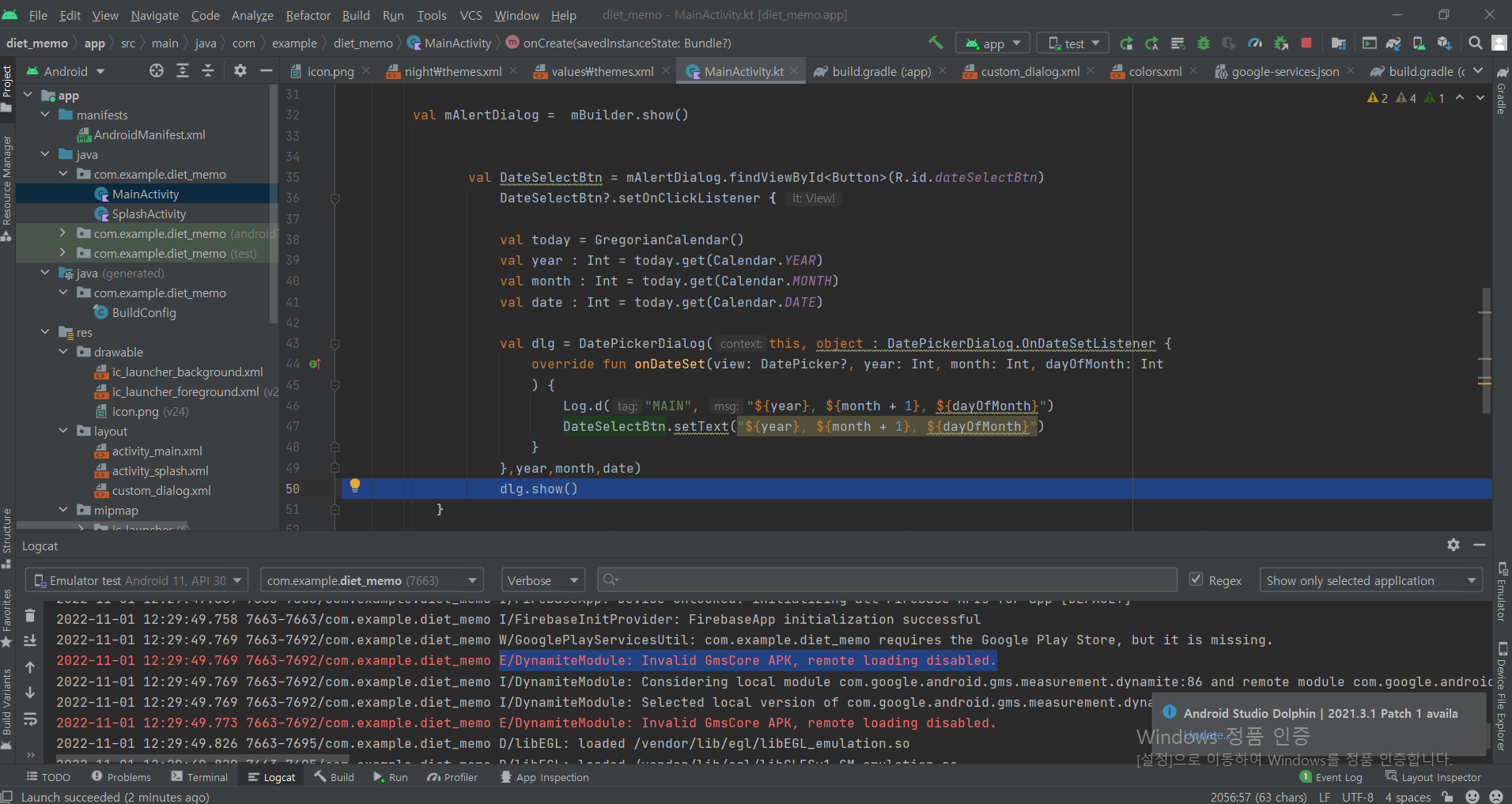
Task: Open Show only selected application dropdown
Action: point(1370,580)
